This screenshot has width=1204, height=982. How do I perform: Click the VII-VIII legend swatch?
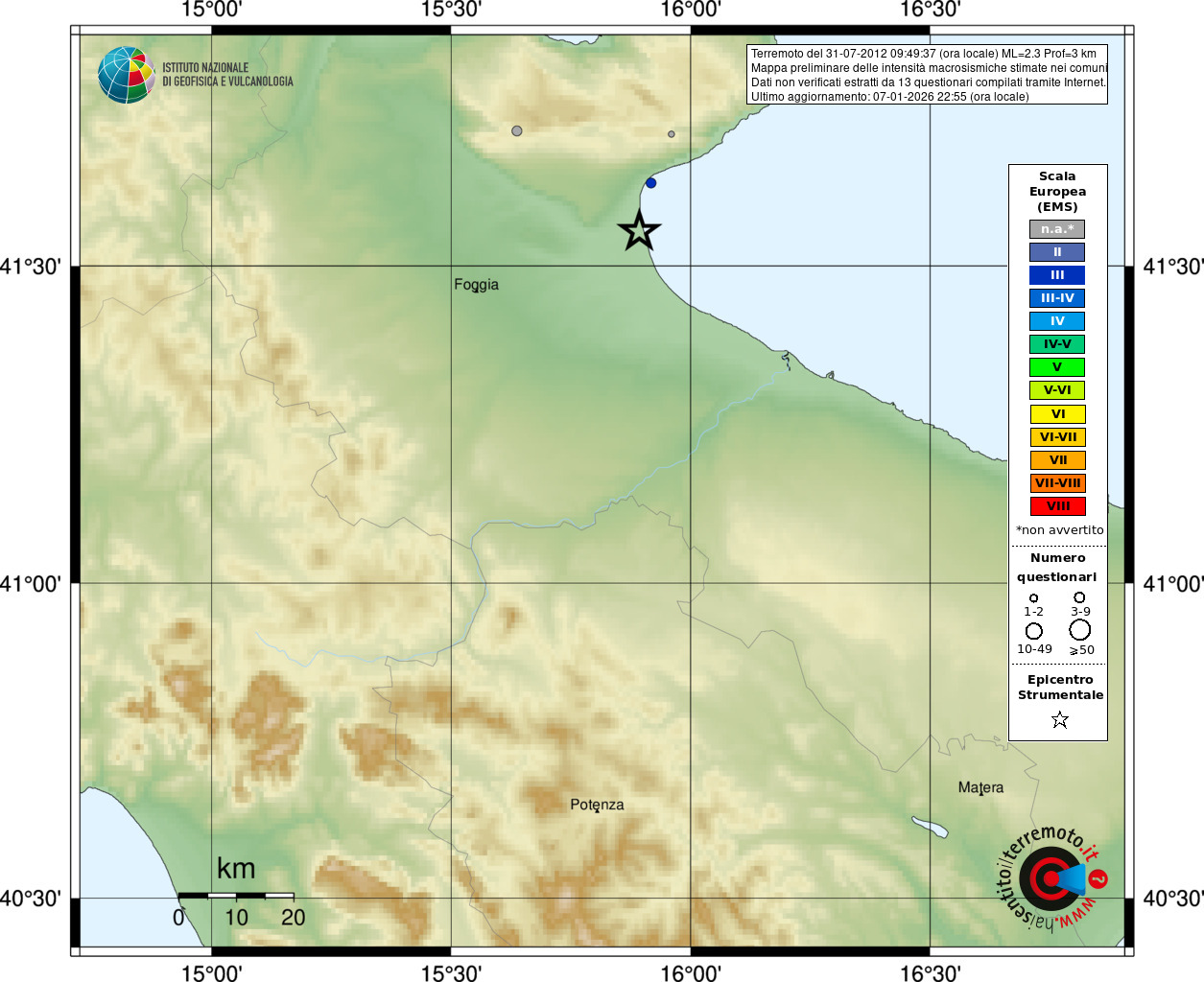click(1057, 483)
